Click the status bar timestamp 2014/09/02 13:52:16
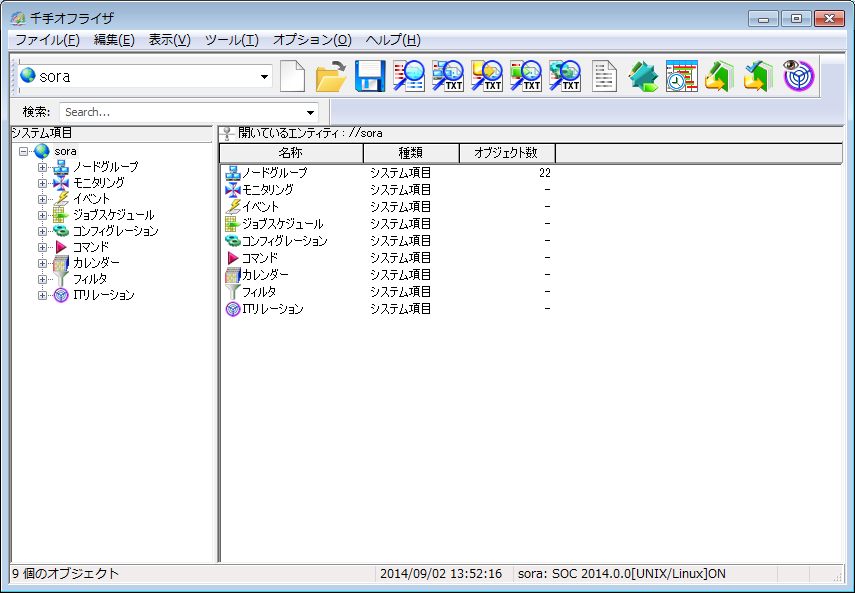 [441, 574]
